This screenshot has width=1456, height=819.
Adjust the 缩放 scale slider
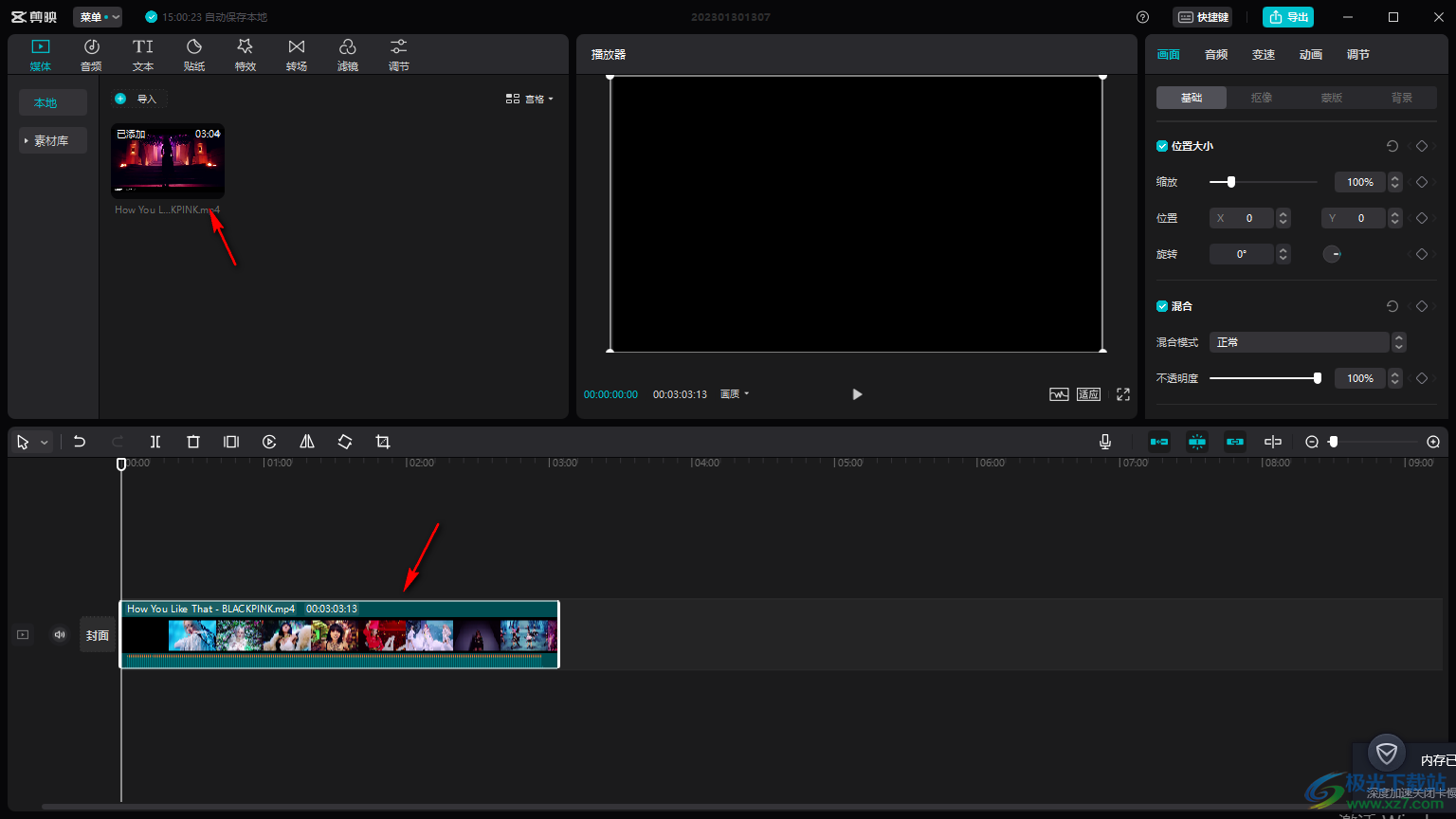pyautogui.click(x=1264, y=182)
